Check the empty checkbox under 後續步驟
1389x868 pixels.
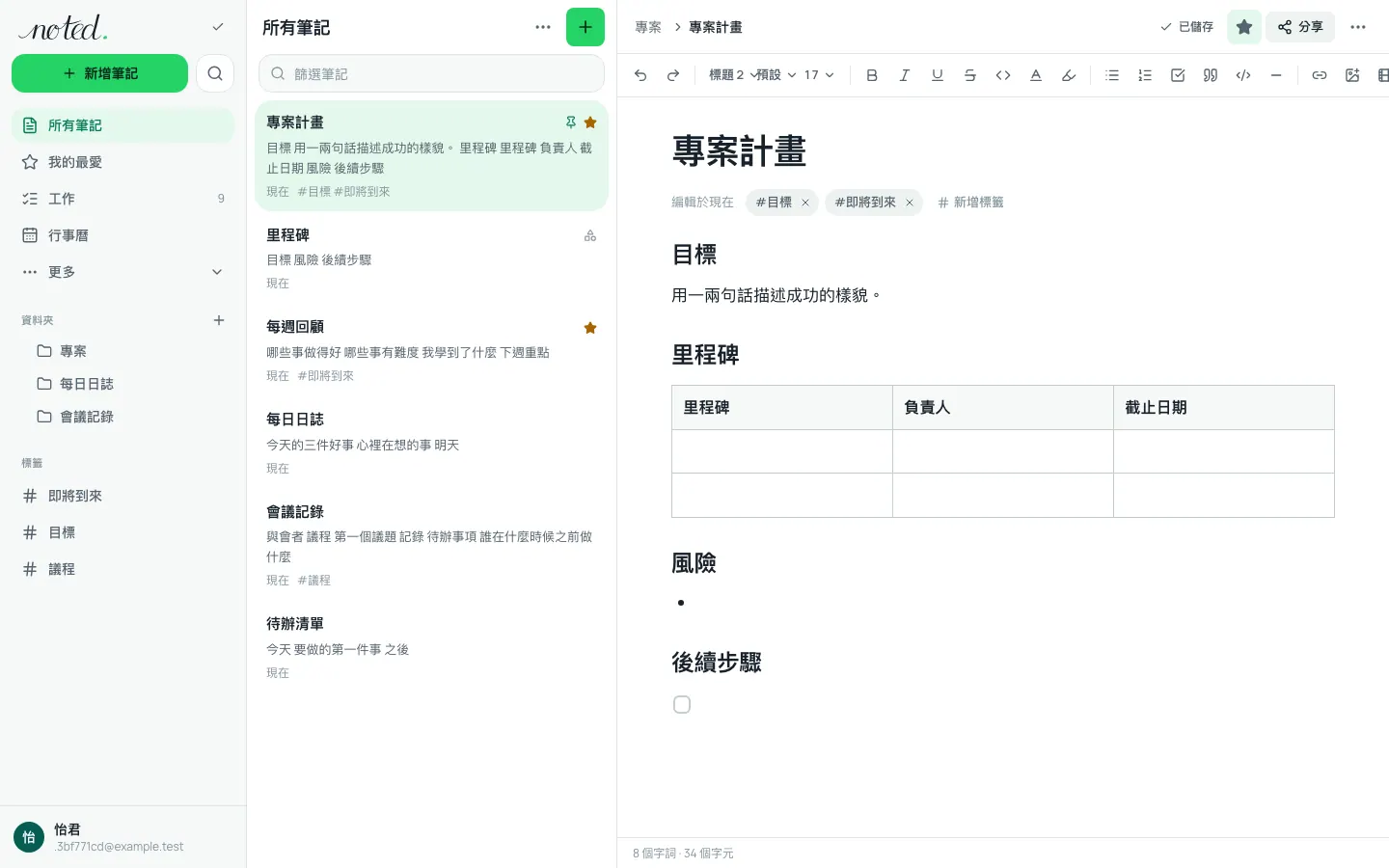682,705
